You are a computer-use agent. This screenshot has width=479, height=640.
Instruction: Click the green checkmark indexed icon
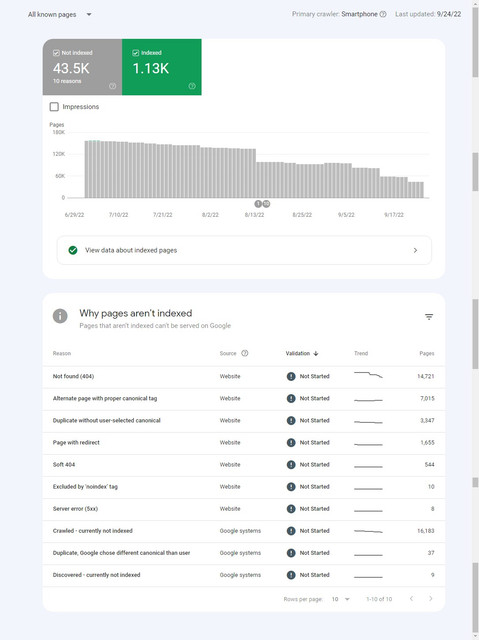(73, 250)
